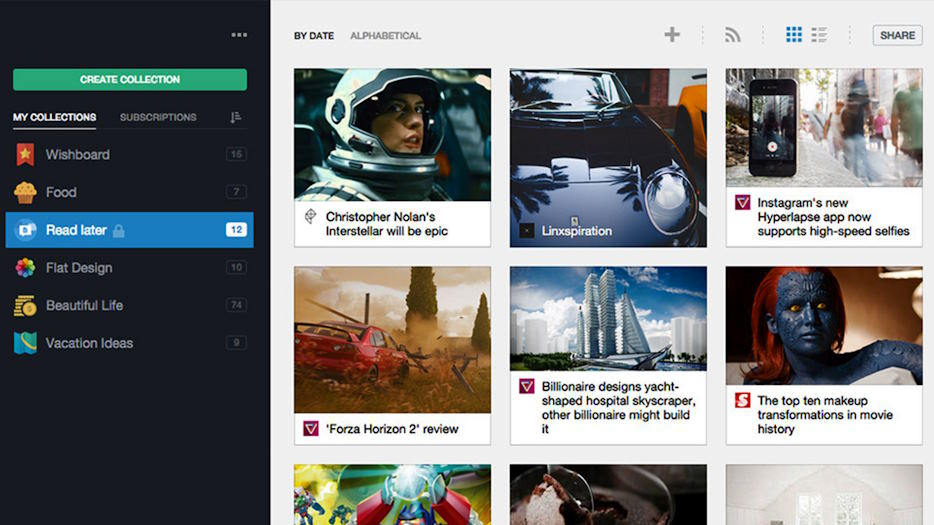This screenshot has height=525, width=934.
Task: Click the Beautiful Life coins icon
Action: (25, 305)
